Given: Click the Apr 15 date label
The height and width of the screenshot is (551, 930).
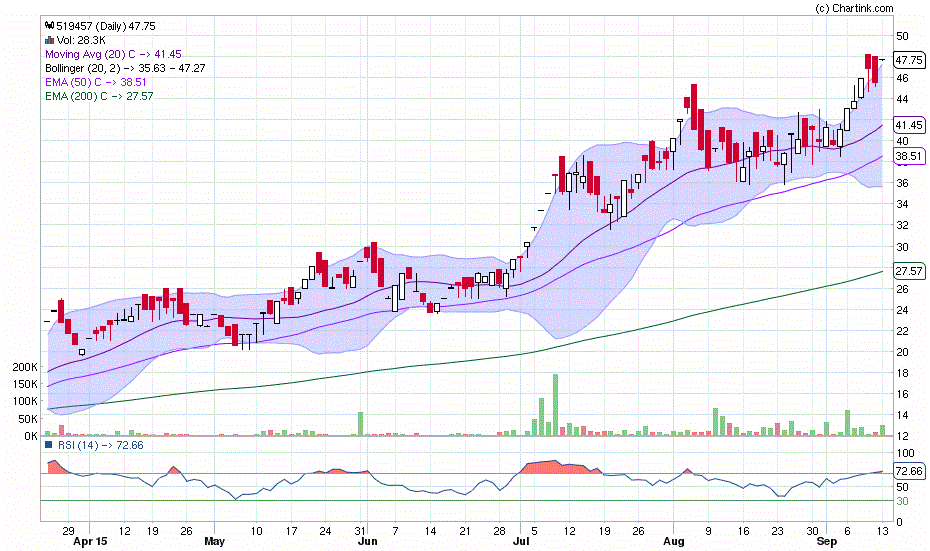Looking at the screenshot, I should 90,541.
